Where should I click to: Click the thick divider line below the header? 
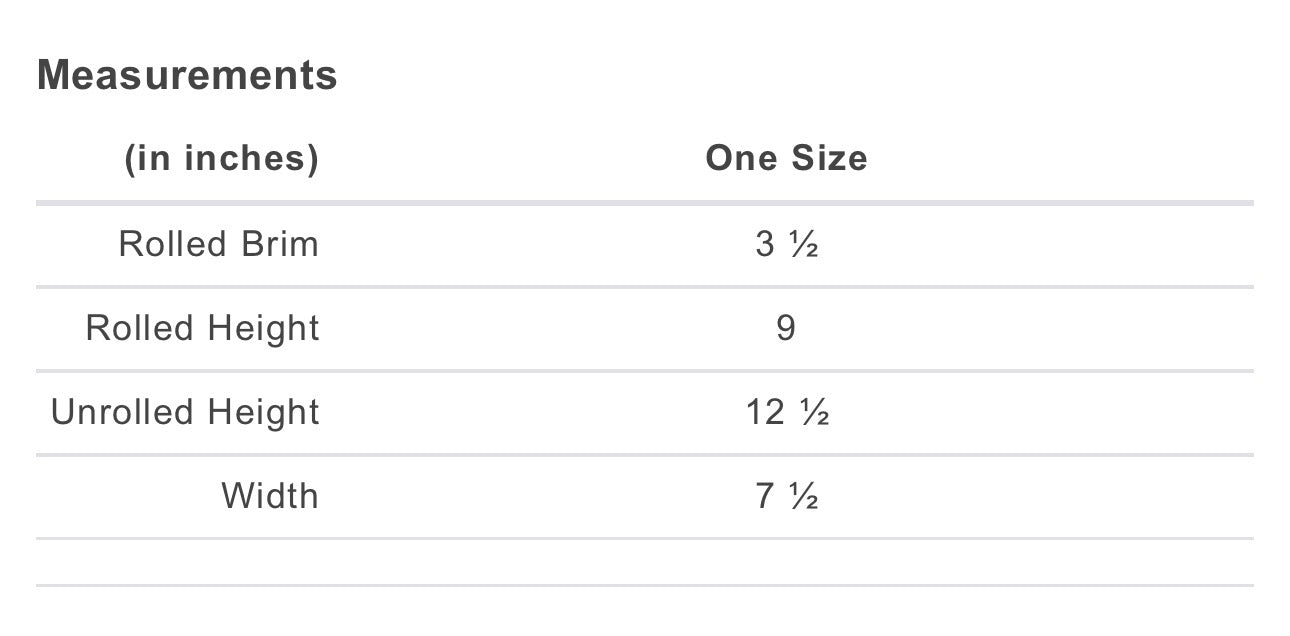[644, 203]
